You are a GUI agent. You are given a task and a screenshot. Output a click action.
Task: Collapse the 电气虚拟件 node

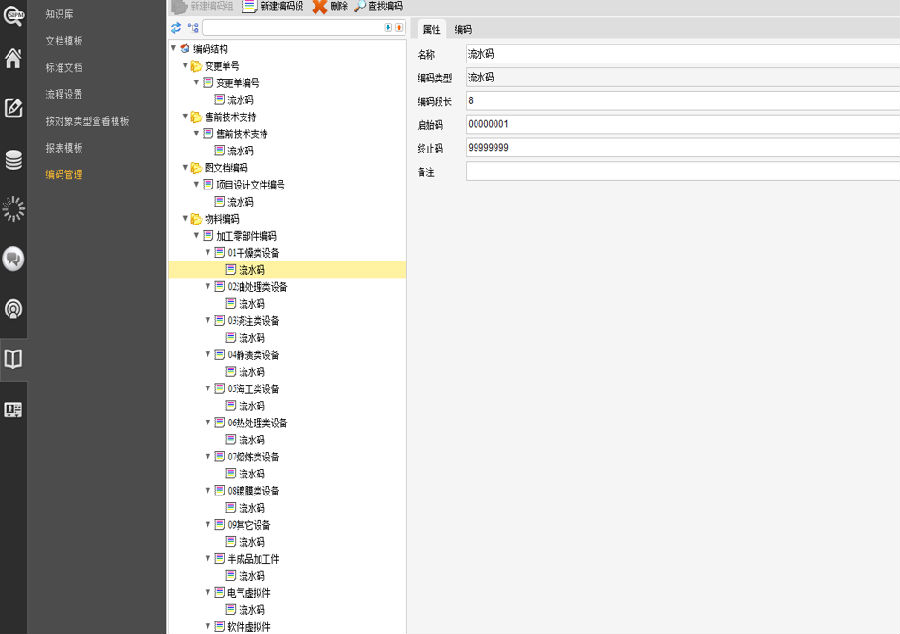click(208, 592)
